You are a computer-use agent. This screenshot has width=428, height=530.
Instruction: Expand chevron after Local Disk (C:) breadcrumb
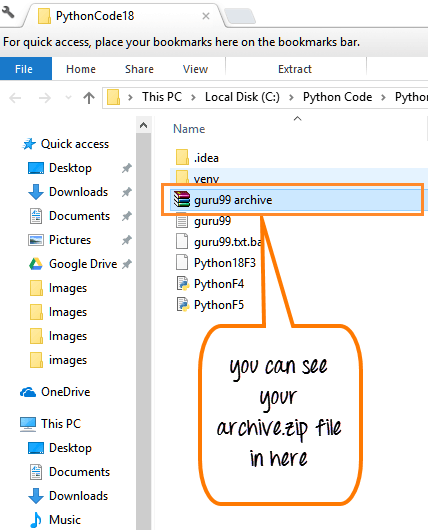pos(291,97)
